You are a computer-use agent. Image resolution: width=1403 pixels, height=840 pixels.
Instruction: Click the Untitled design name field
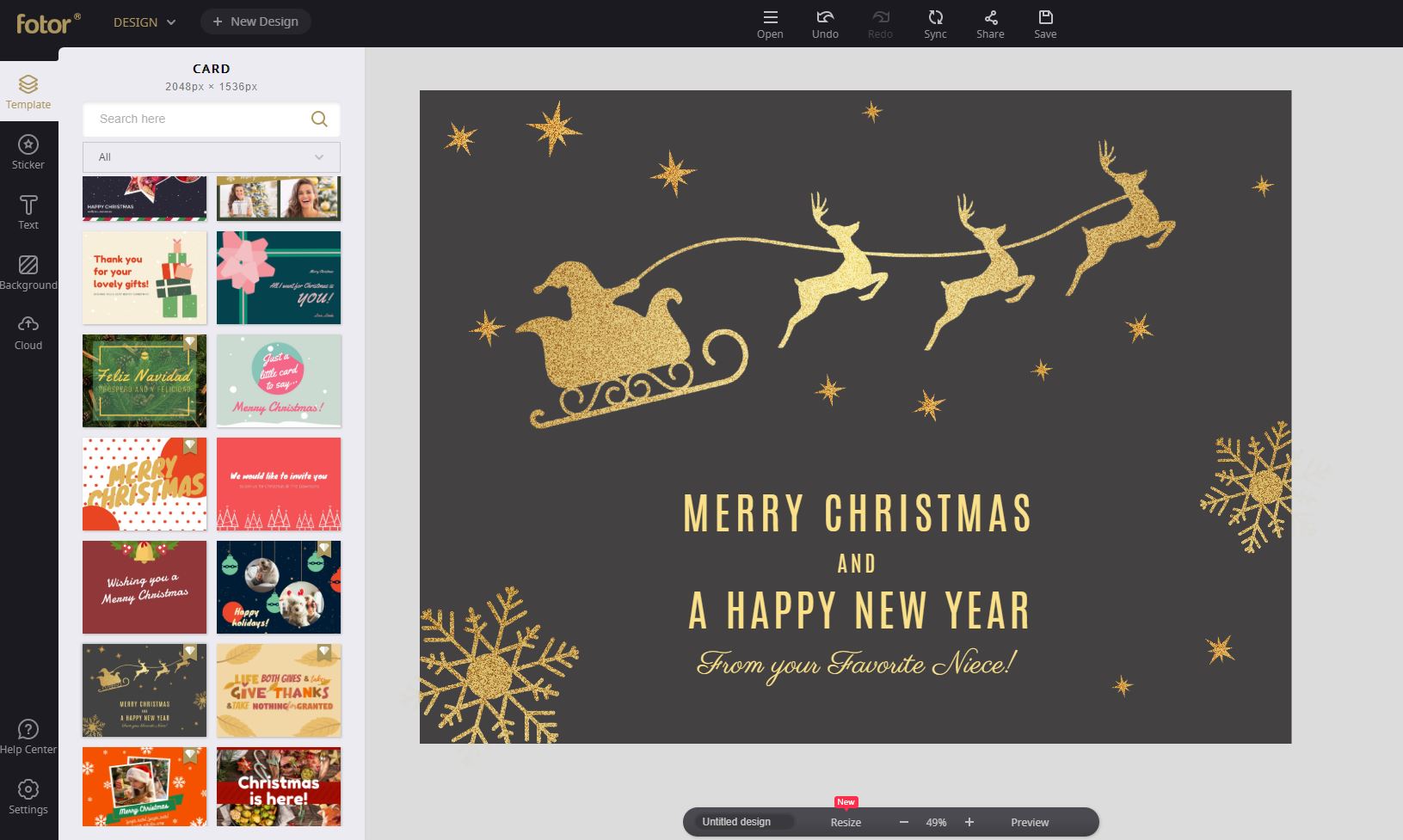coord(744,822)
